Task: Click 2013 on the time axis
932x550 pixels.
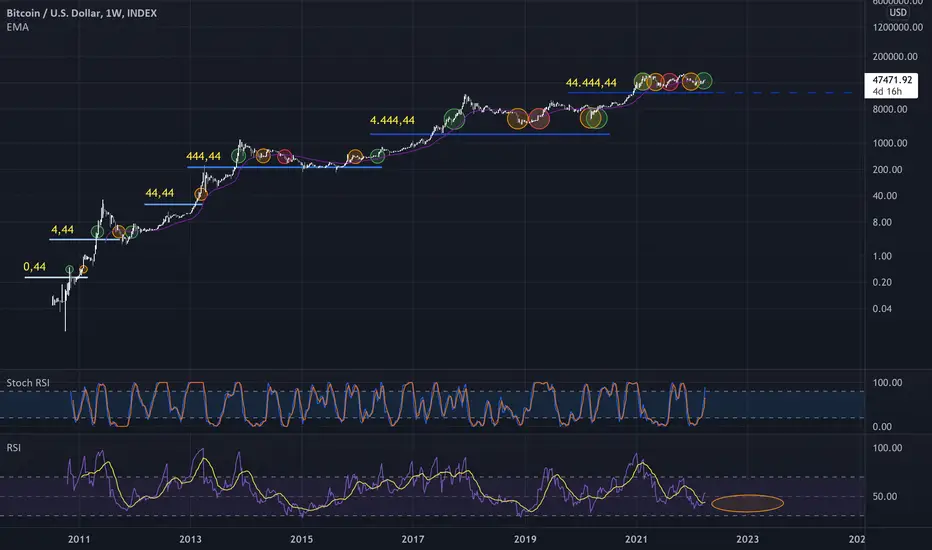Action: point(190,539)
